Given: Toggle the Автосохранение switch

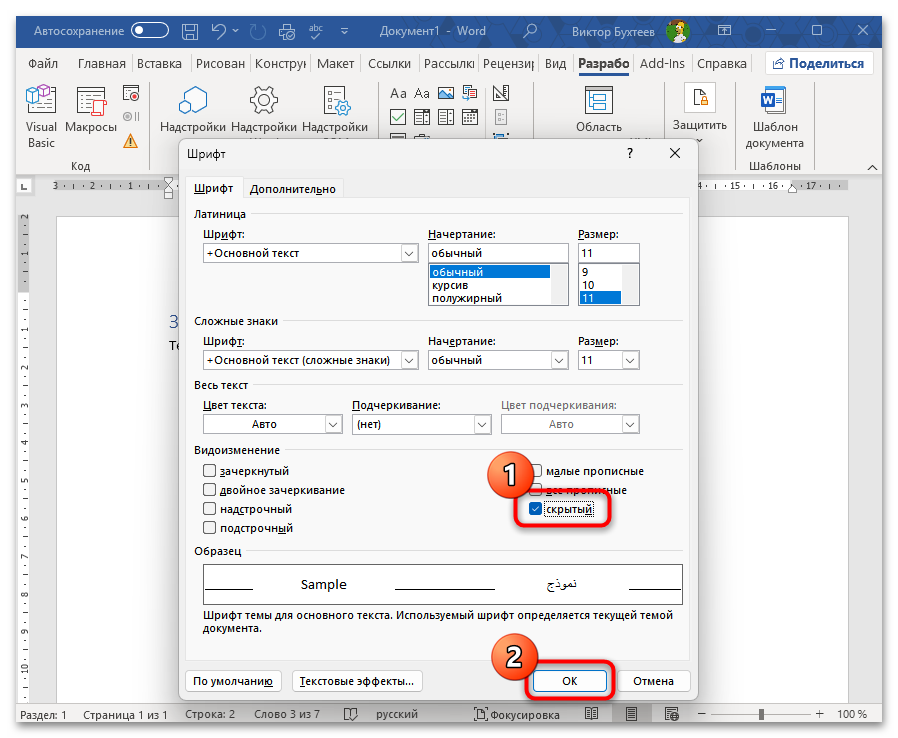Looking at the screenshot, I should click(150, 31).
